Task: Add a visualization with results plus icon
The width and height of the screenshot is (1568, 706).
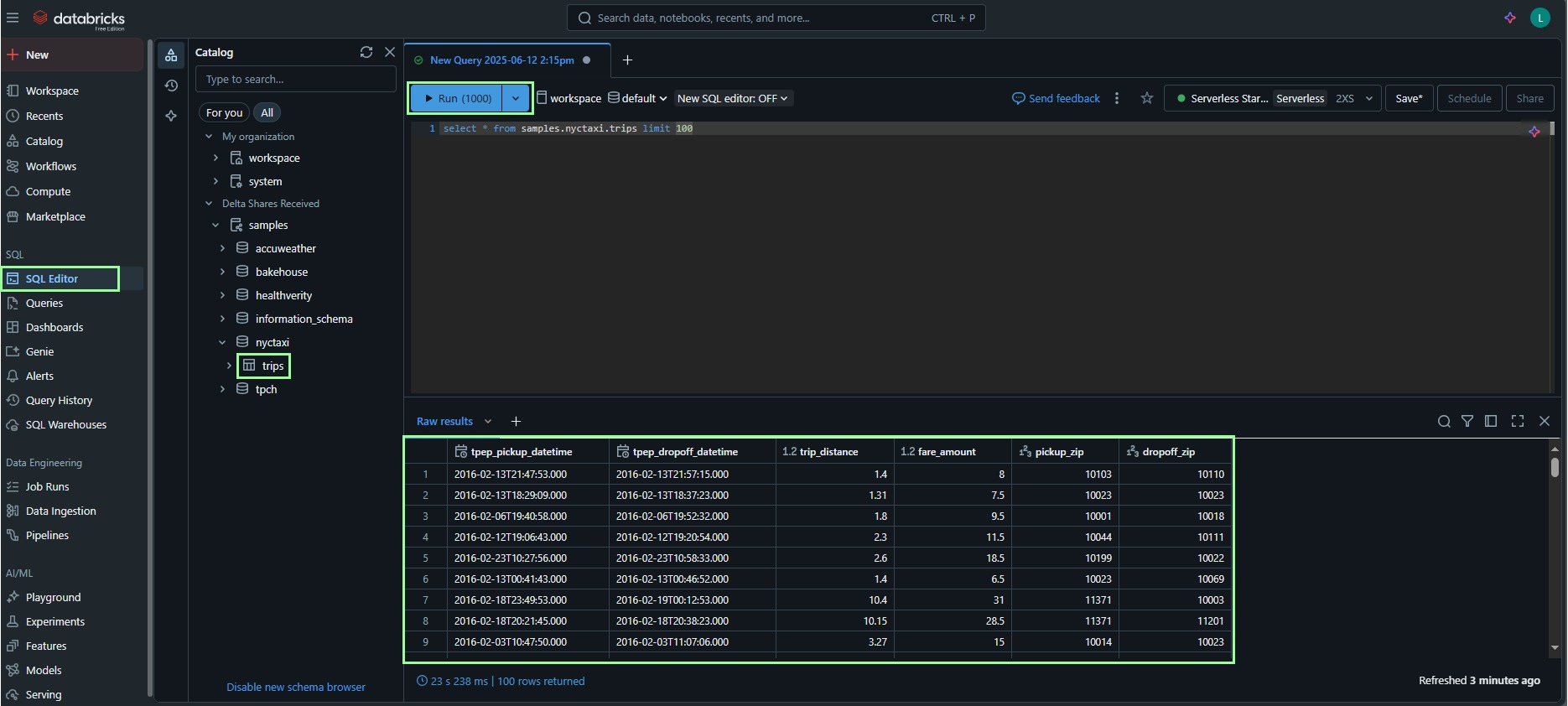Action: pyautogui.click(x=516, y=421)
